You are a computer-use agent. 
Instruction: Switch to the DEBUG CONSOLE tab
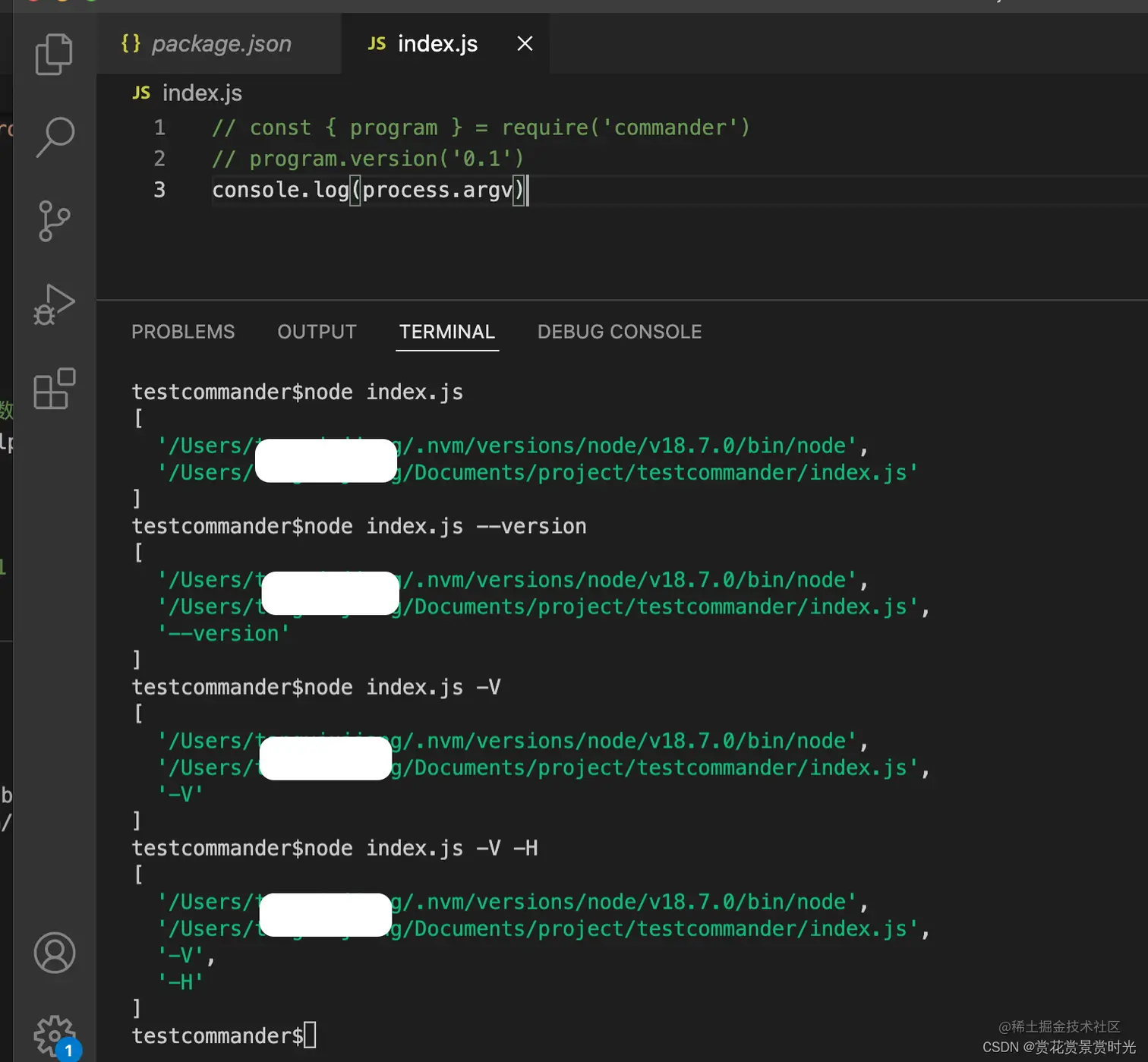coord(620,332)
